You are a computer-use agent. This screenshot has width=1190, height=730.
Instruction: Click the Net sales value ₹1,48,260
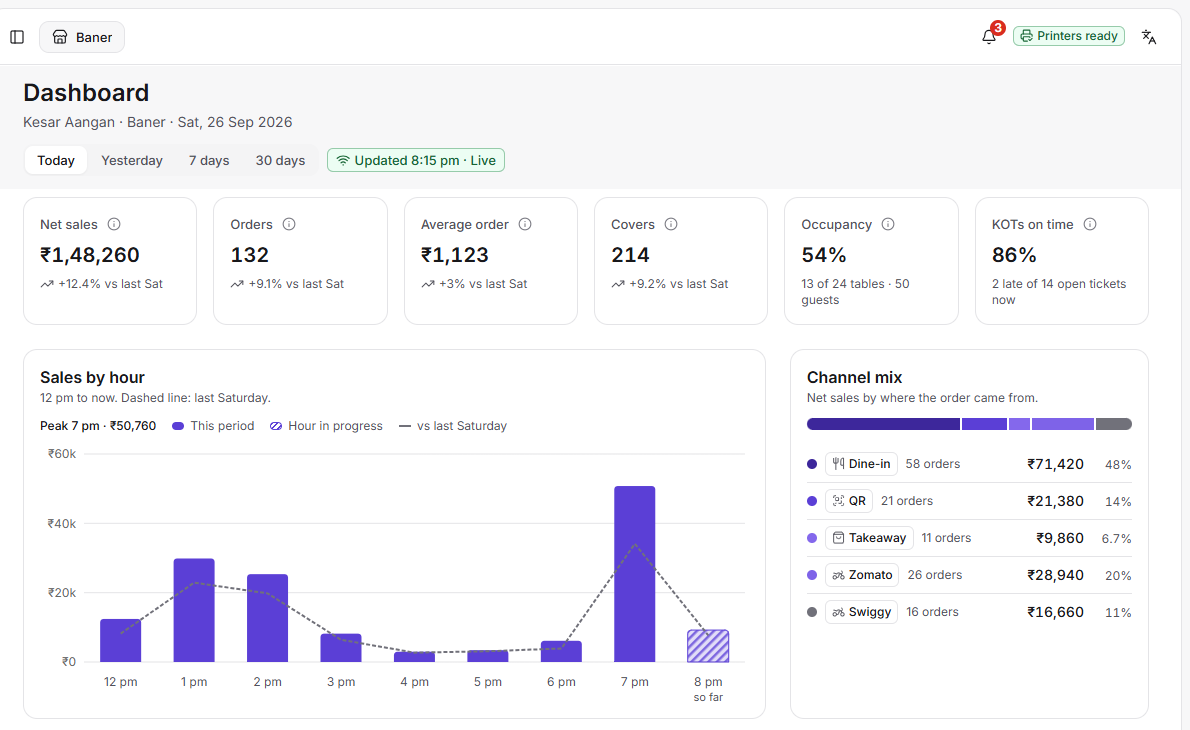coord(90,255)
